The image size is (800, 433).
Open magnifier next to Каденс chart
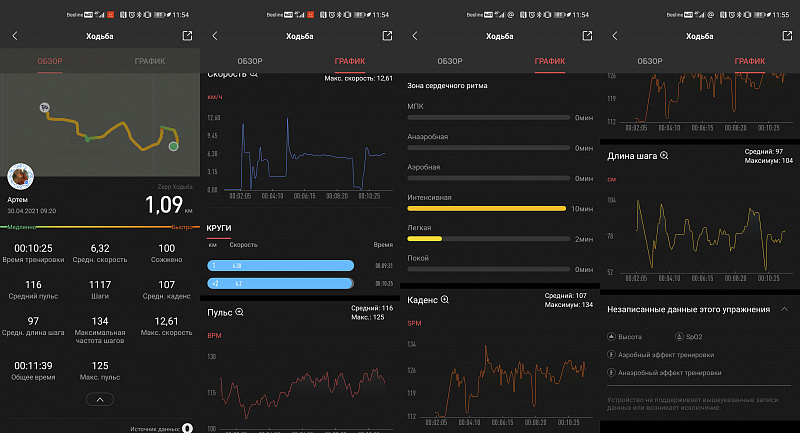tap(445, 300)
